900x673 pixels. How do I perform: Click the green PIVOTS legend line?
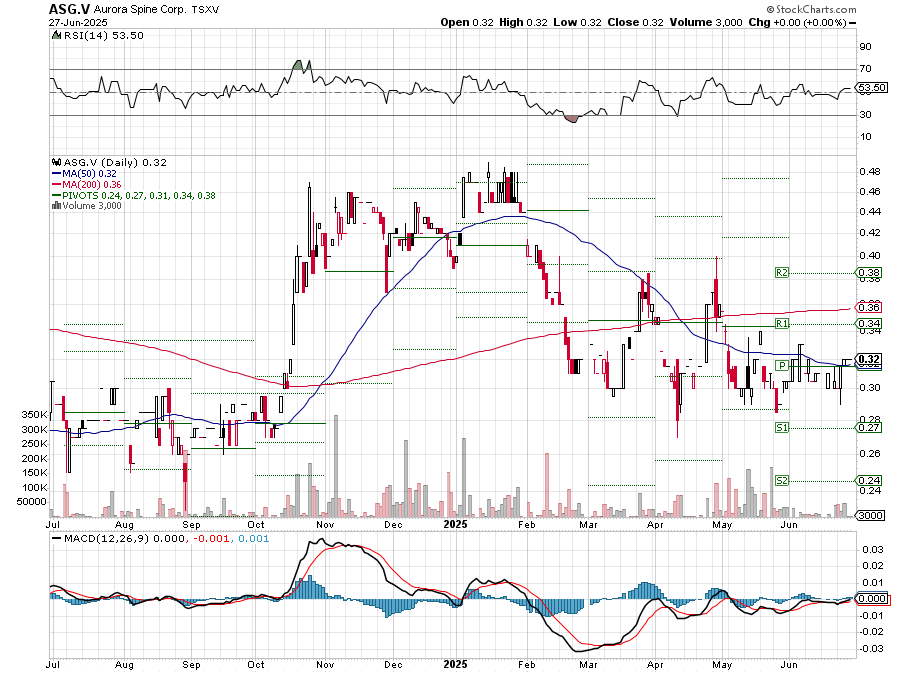tap(56, 195)
